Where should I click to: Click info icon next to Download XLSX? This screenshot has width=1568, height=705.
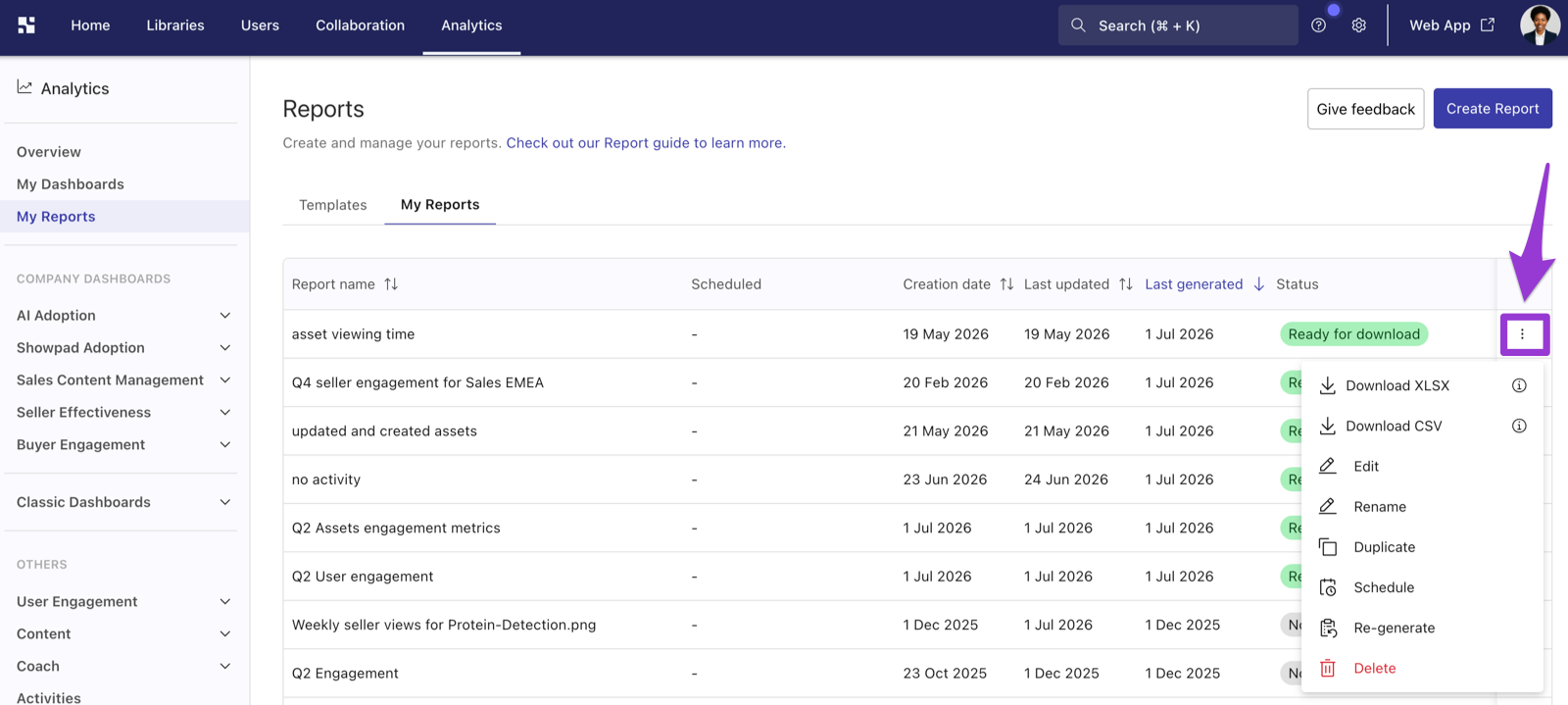tap(1519, 385)
